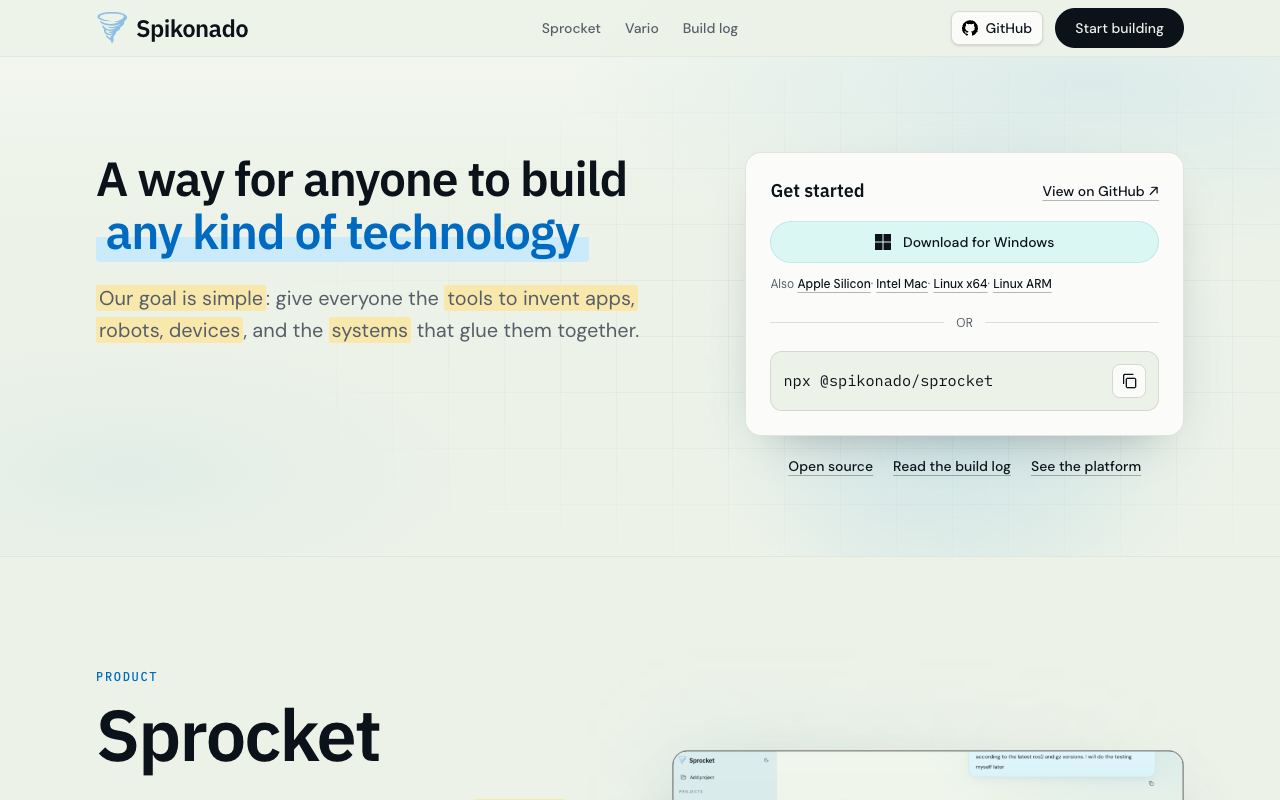Click the Get started heading
The image size is (1280, 800).
pyautogui.click(x=817, y=191)
